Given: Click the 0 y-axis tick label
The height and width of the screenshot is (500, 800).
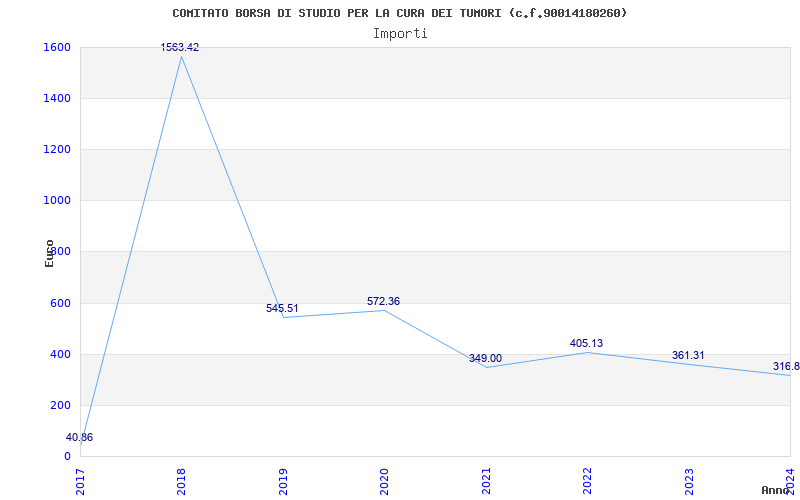Looking at the screenshot, I should [x=67, y=456].
